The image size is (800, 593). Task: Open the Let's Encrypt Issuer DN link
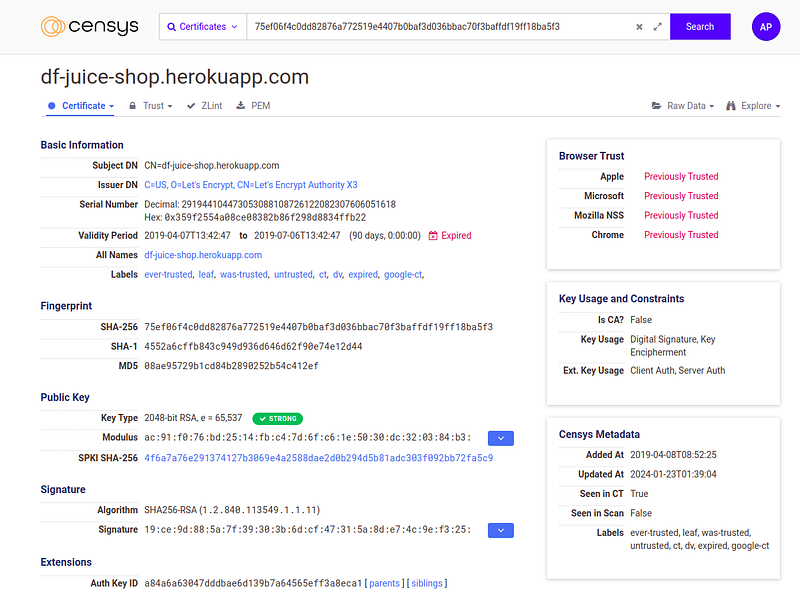click(251, 185)
